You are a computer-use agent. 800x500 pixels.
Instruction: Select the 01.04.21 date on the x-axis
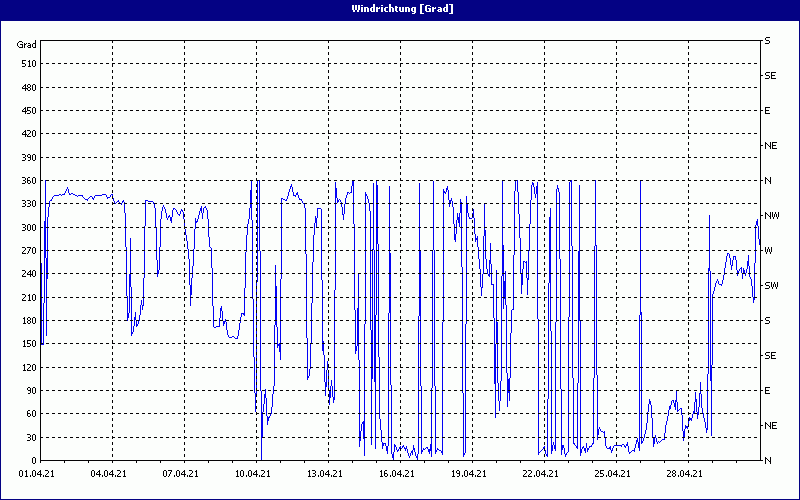click(x=37, y=474)
